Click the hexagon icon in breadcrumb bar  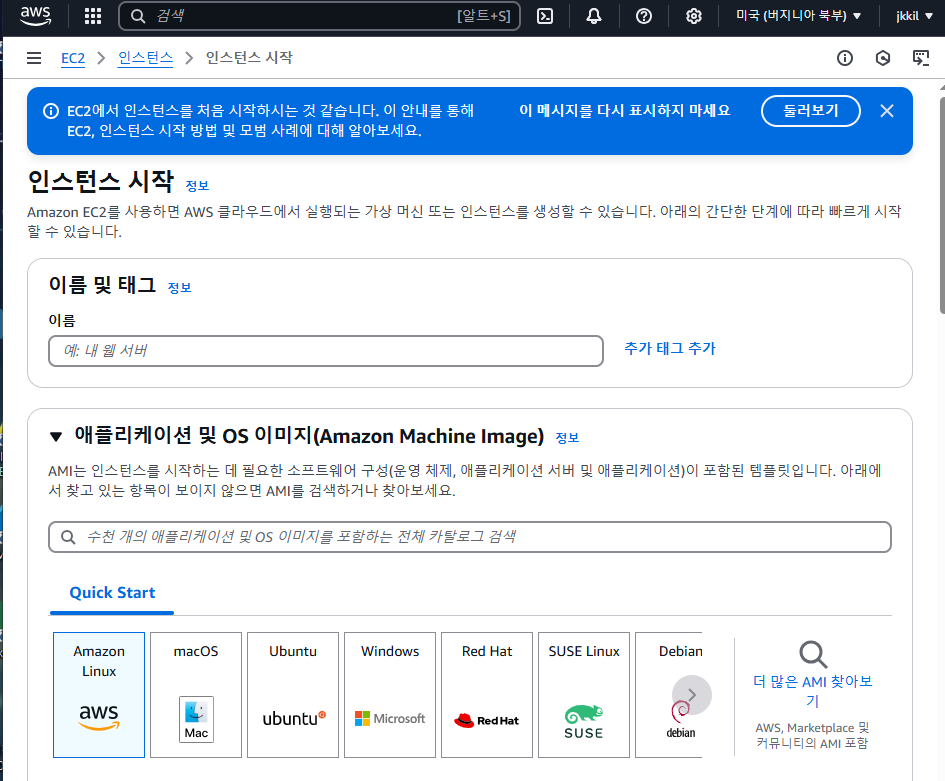click(883, 58)
